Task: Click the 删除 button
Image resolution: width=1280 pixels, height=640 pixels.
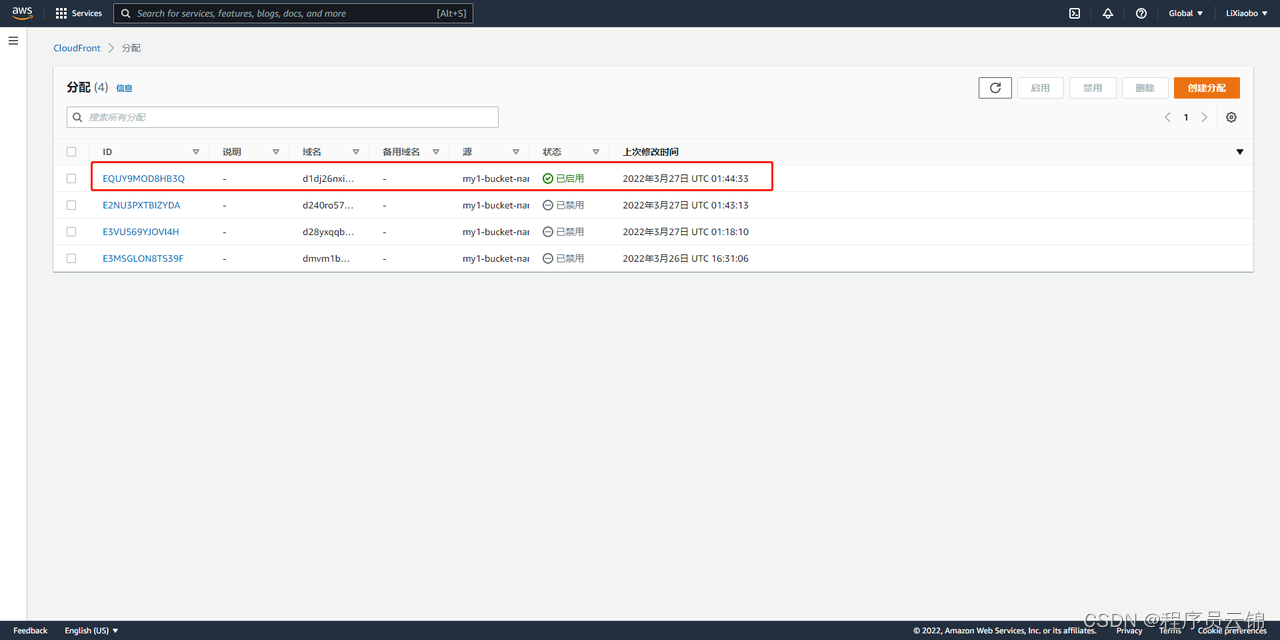Action: (x=1145, y=88)
